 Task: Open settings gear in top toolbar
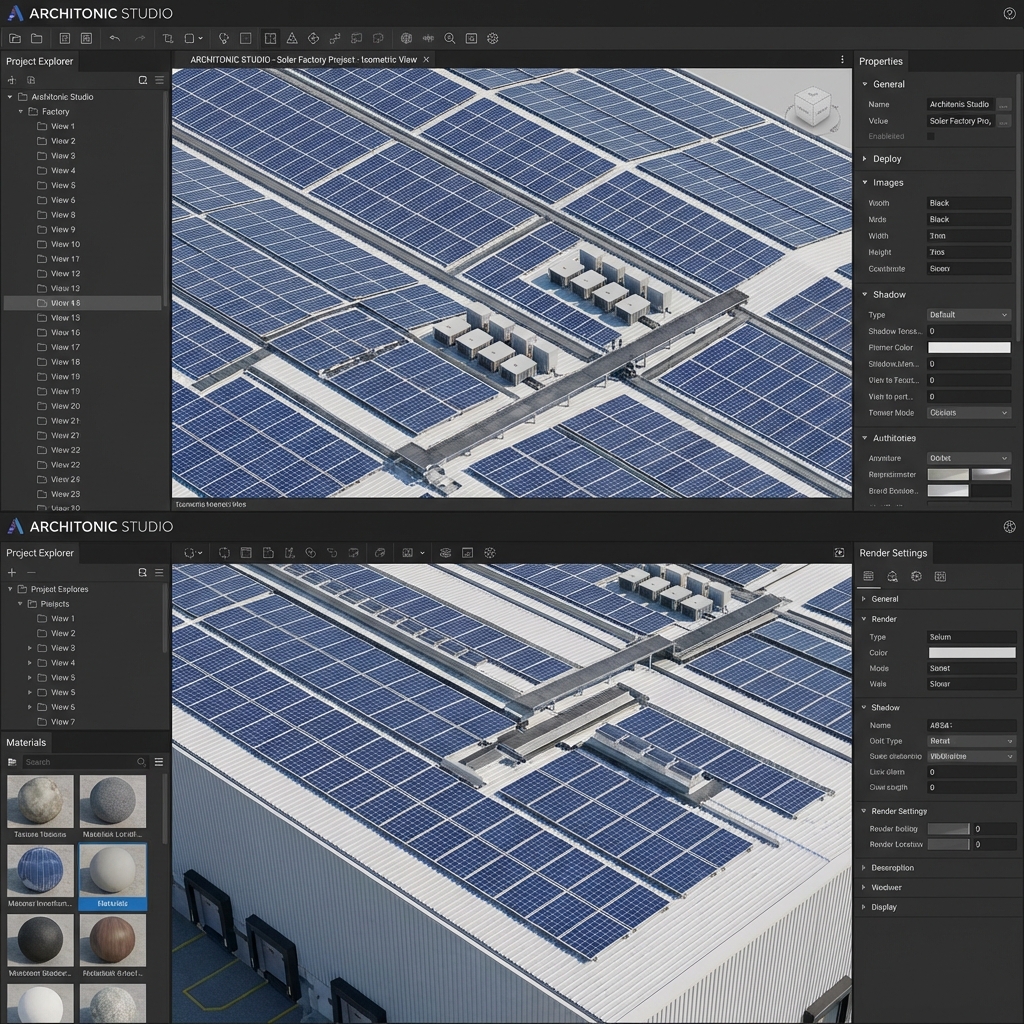click(492, 38)
